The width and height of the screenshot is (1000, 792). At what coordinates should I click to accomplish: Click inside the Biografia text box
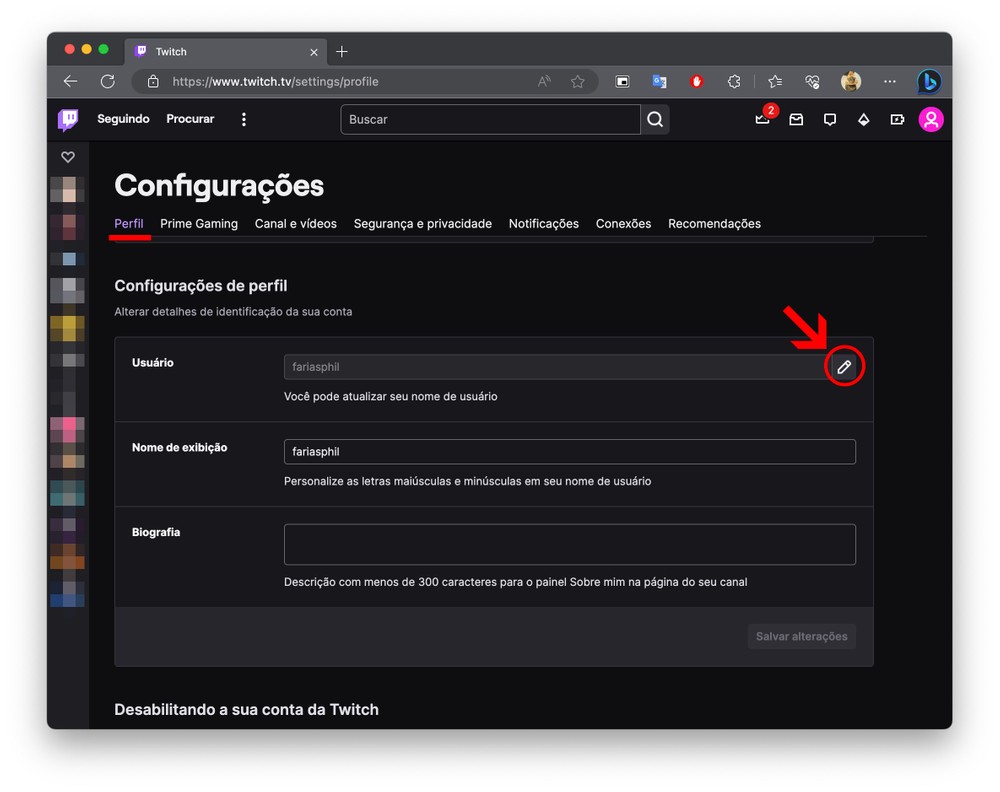coord(569,545)
